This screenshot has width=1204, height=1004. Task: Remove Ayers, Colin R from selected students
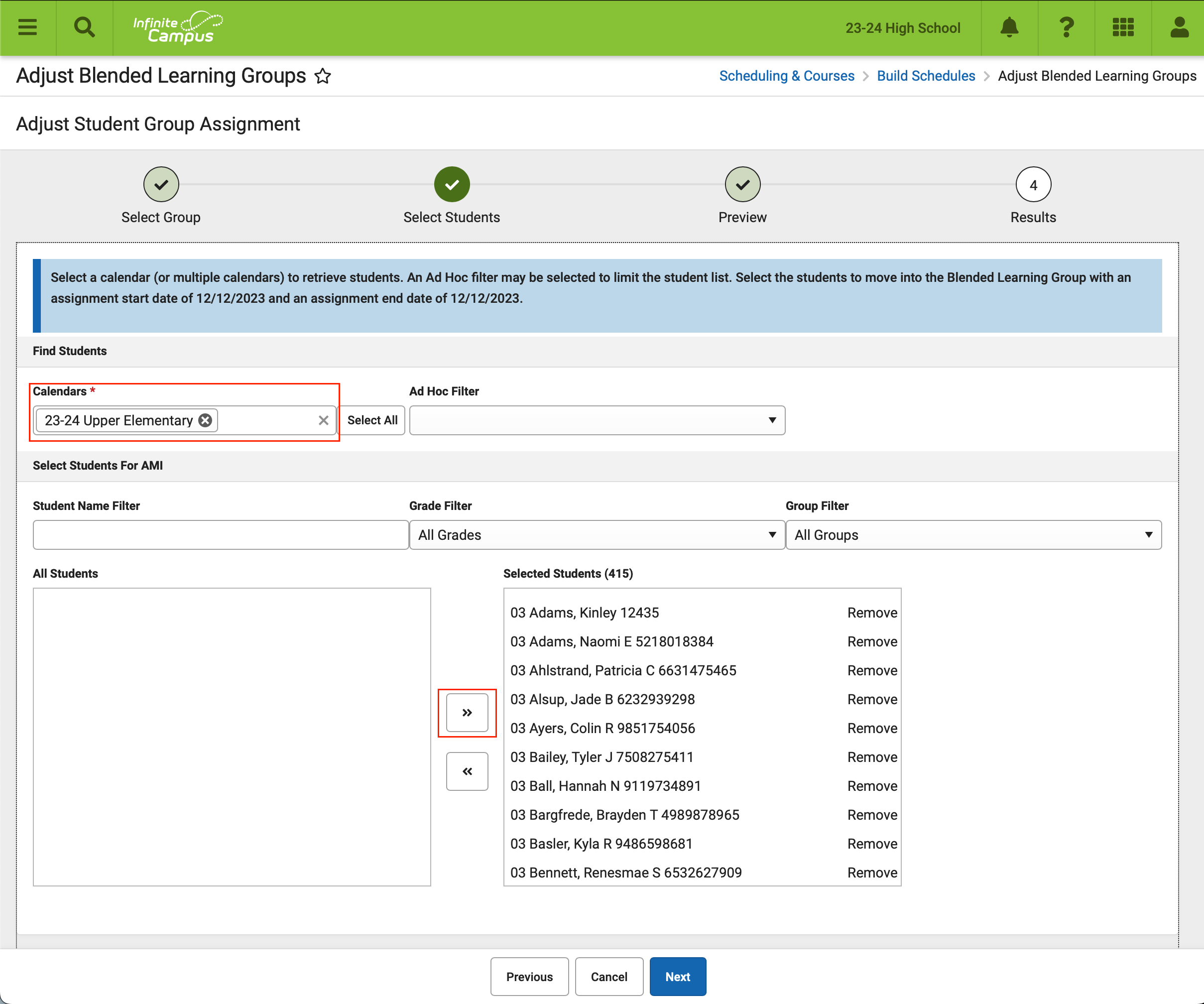tap(872, 728)
